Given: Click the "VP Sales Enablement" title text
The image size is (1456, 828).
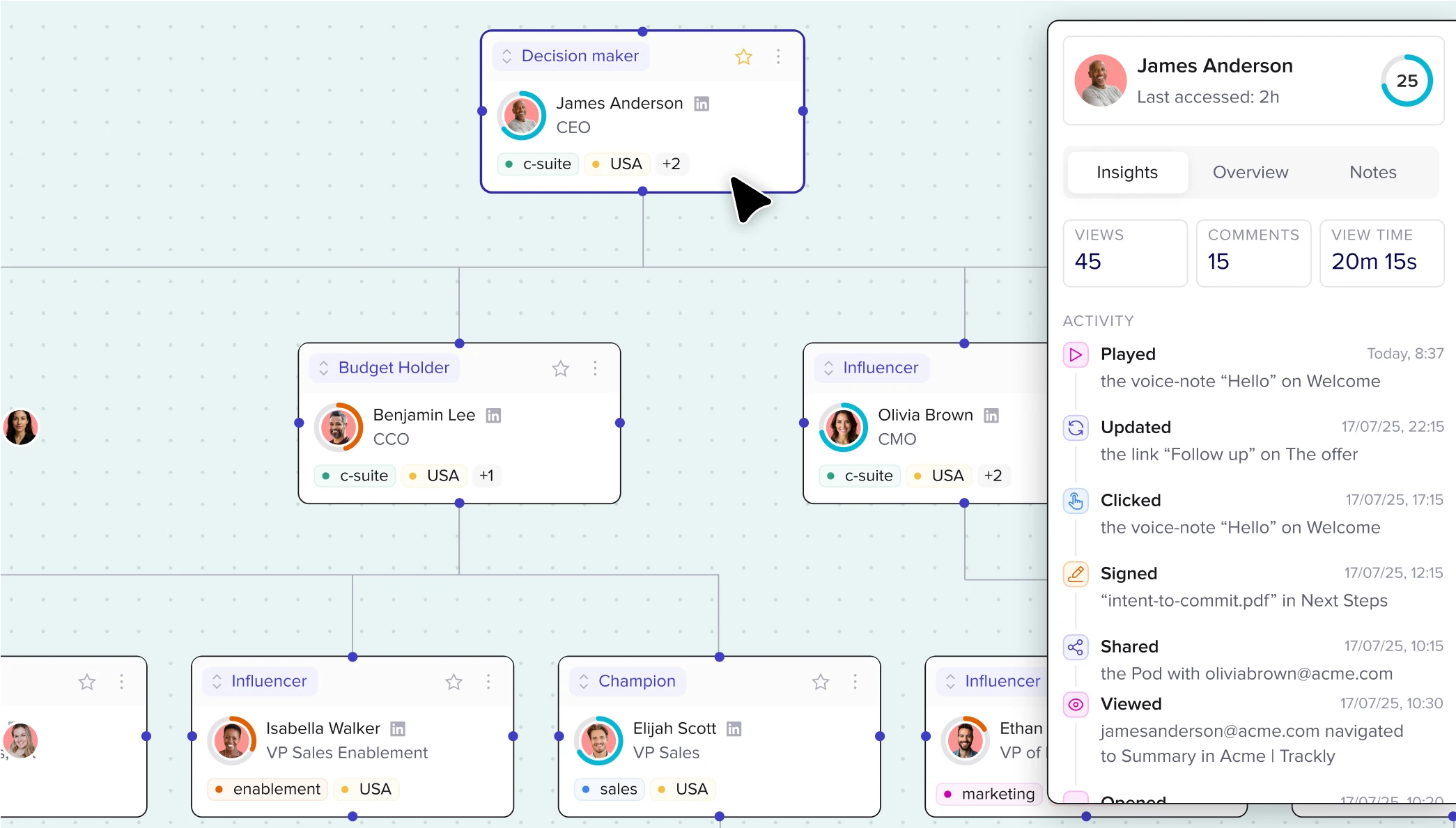Looking at the screenshot, I should [x=347, y=753].
